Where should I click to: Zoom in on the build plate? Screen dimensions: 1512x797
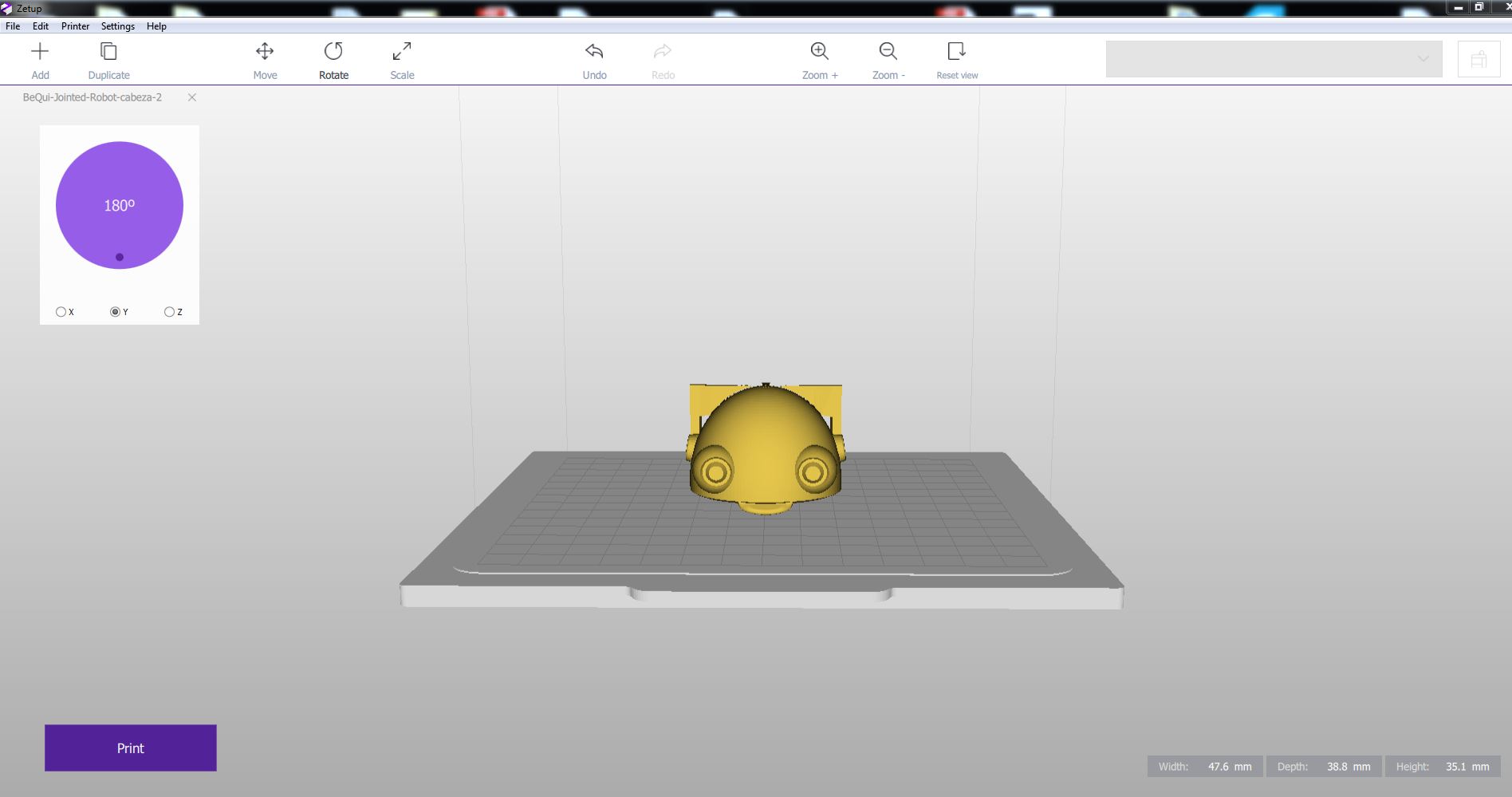819,53
